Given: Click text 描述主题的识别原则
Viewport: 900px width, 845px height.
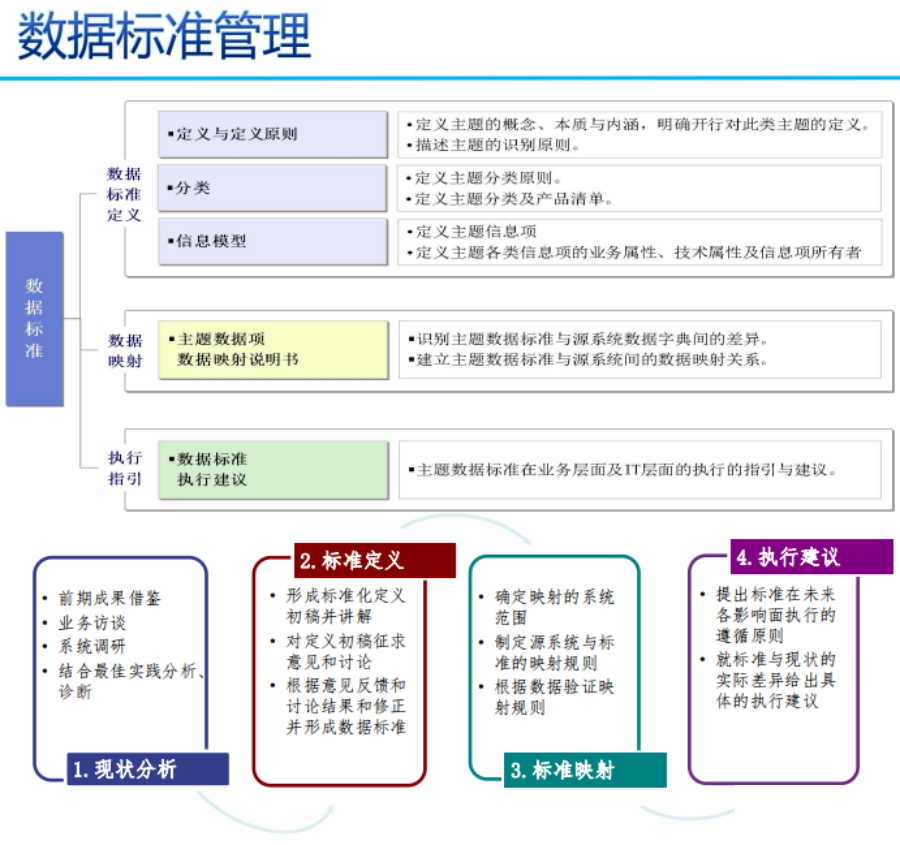Looking at the screenshot, I should [x=493, y=145].
